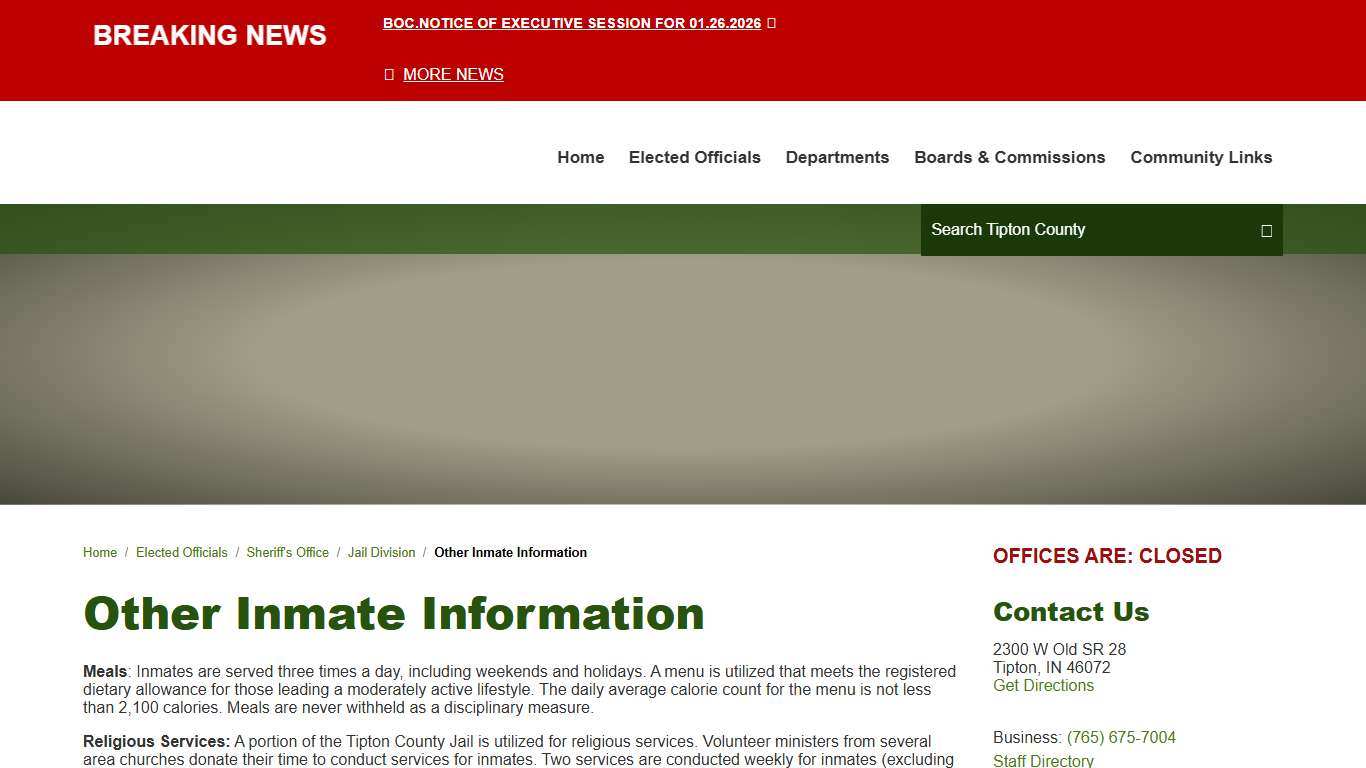Click the icon beside MORE NEWS

pyautogui.click(x=388, y=74)
